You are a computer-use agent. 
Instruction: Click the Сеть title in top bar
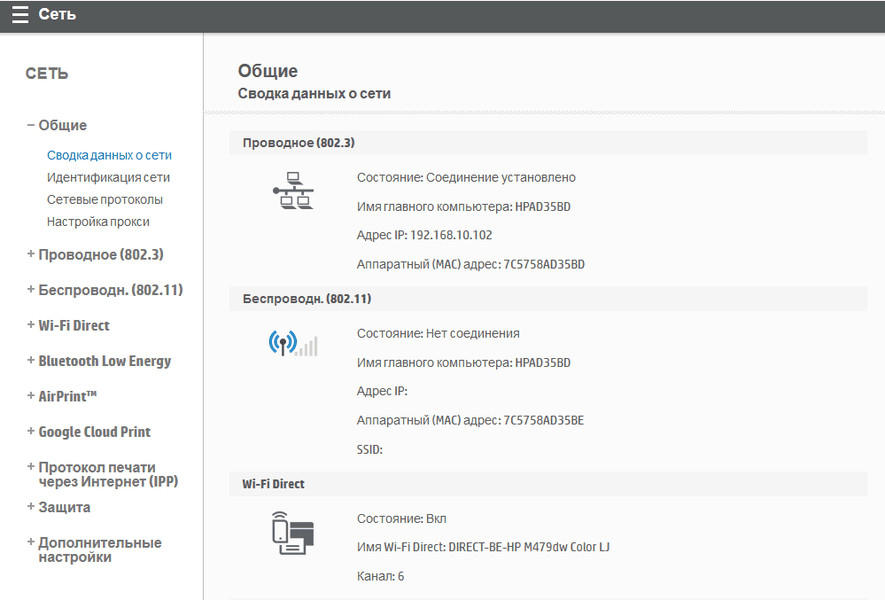57,14
